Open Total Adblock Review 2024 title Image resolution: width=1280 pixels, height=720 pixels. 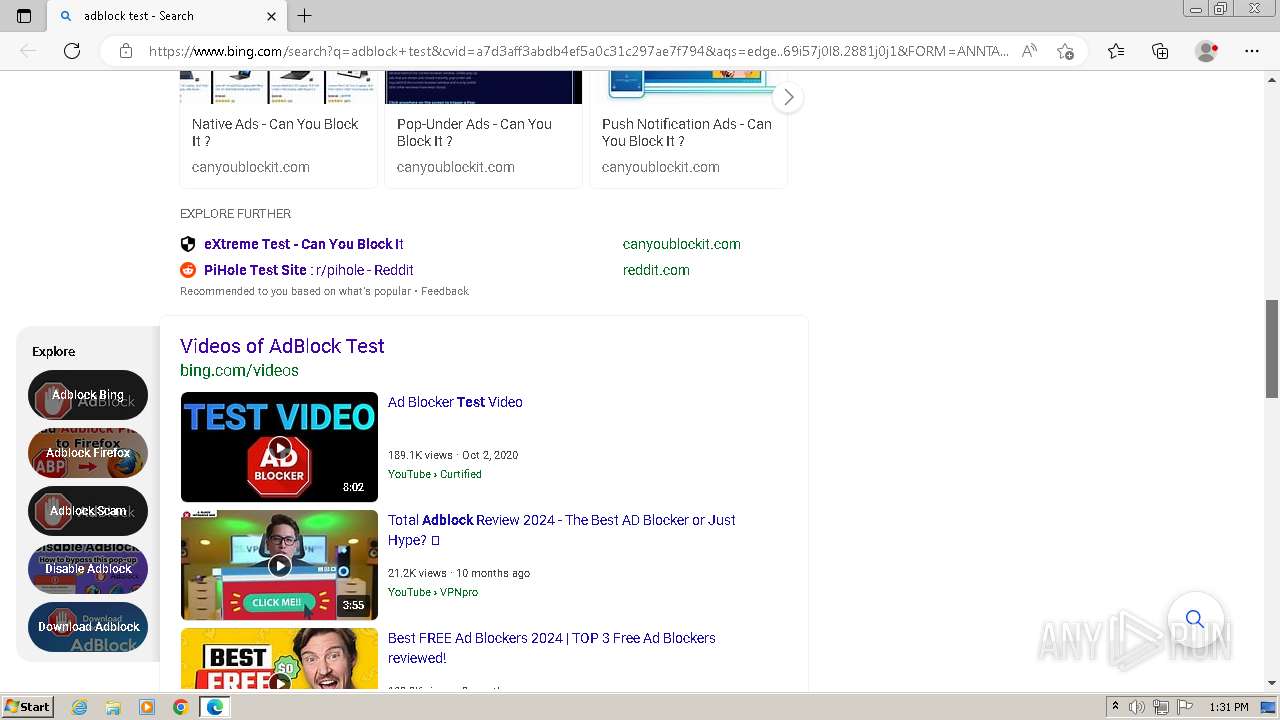tap(562, 530)
